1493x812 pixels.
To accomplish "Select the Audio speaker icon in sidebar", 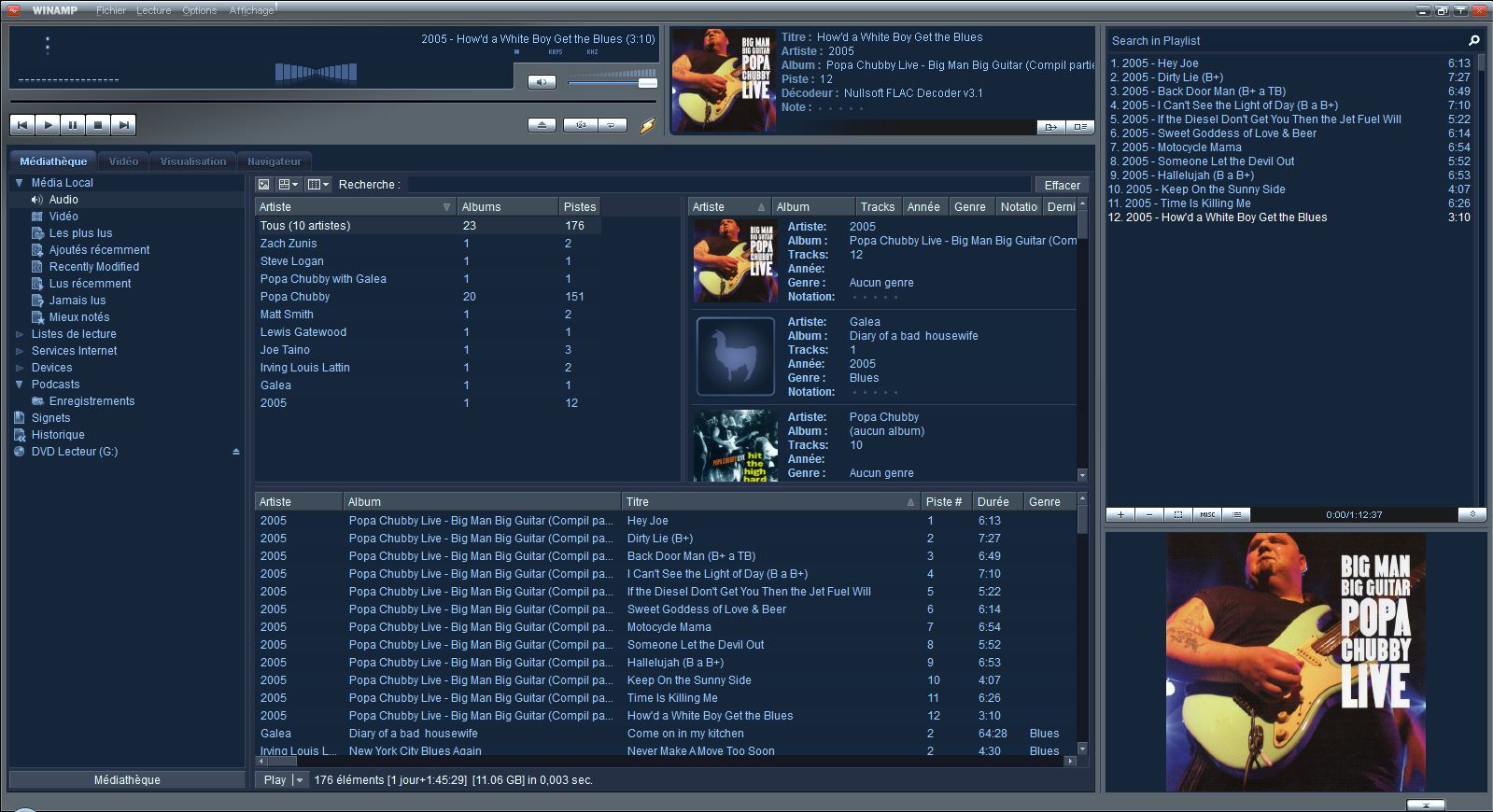I will [37, 200].
